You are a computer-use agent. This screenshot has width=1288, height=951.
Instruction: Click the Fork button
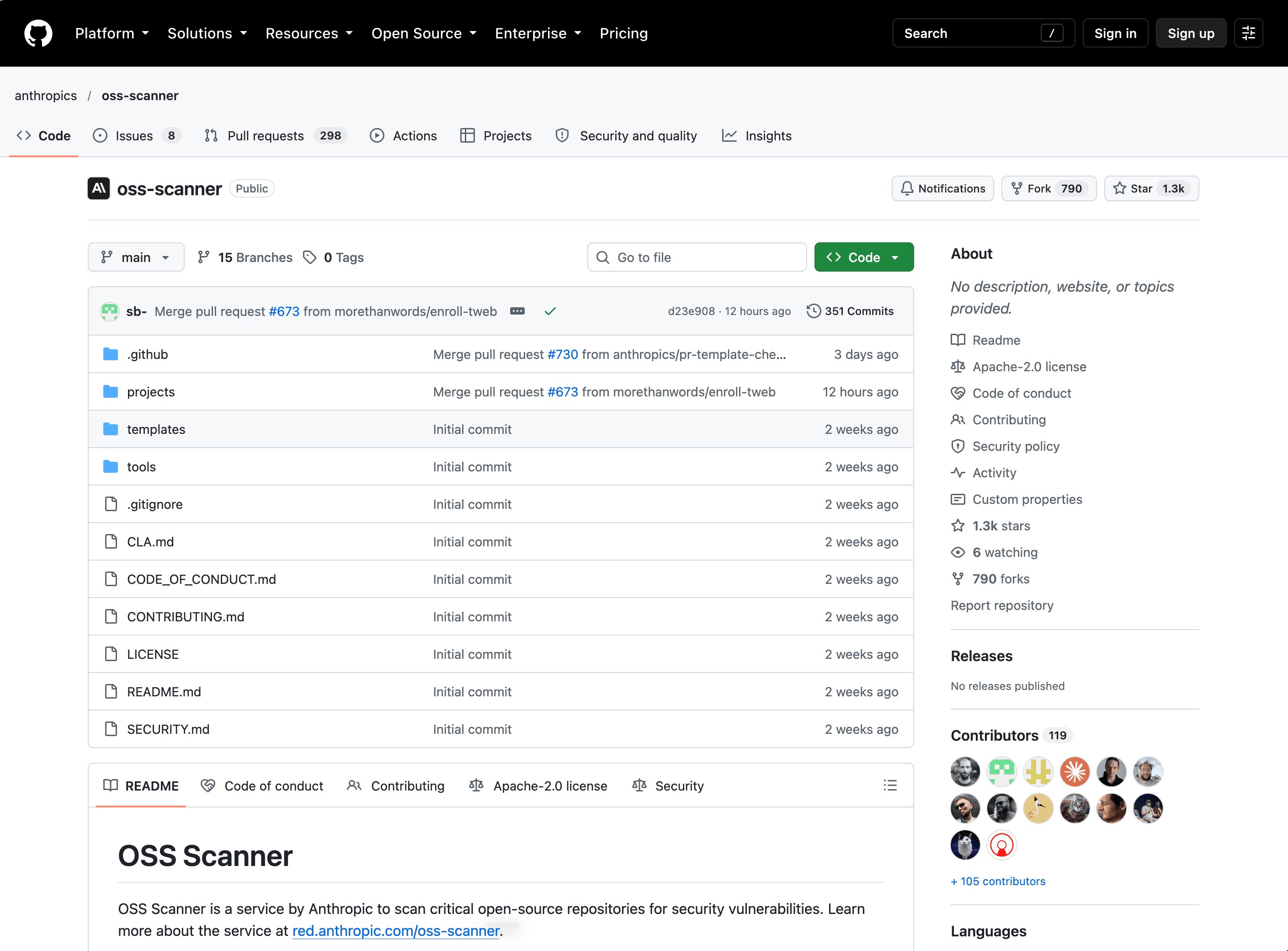tap(1048, 188)
